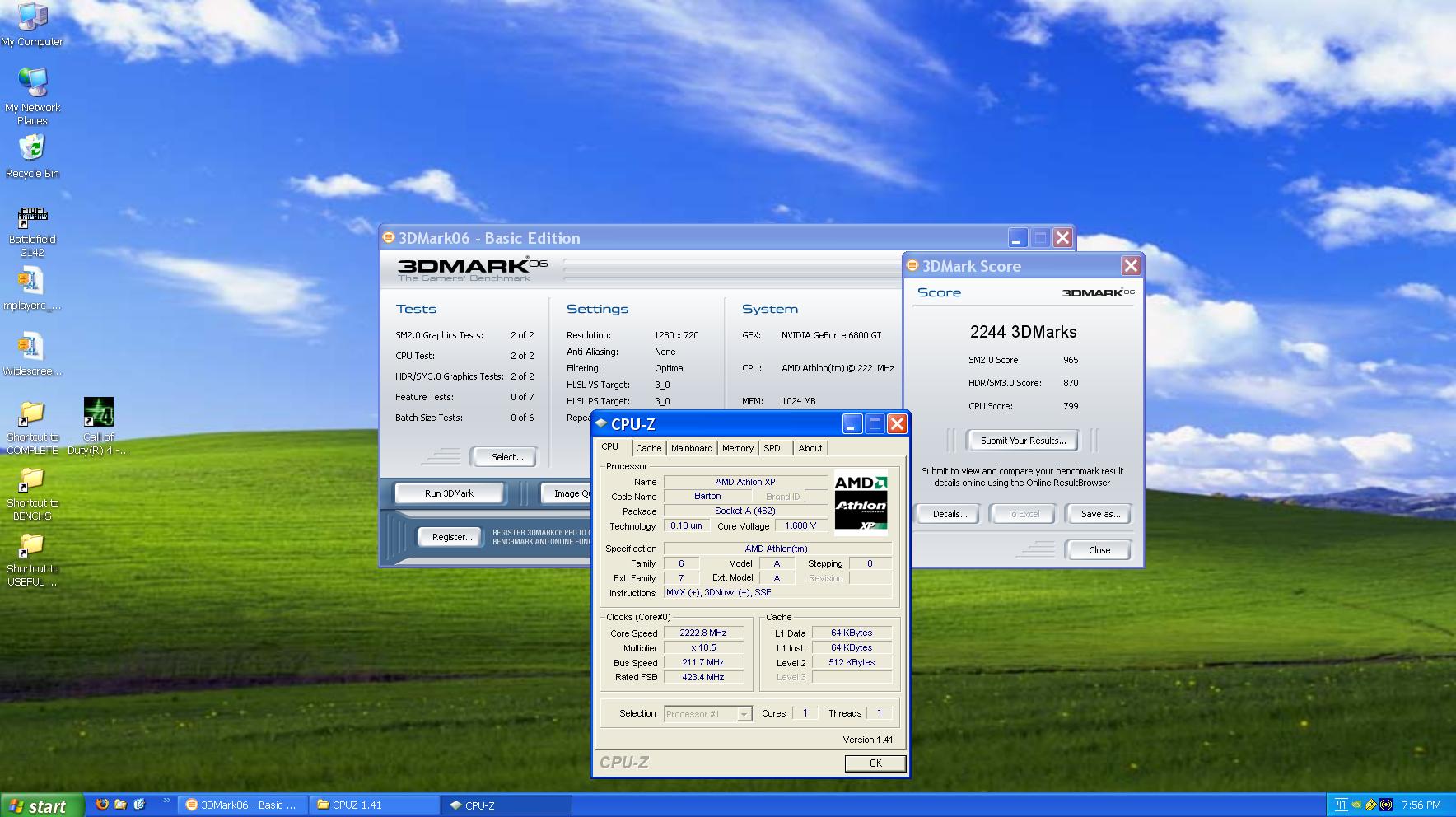The height and width of the screenshot is (817, 1456).
Task: Open My Network Places on the desktop
Action: (32, 96)
